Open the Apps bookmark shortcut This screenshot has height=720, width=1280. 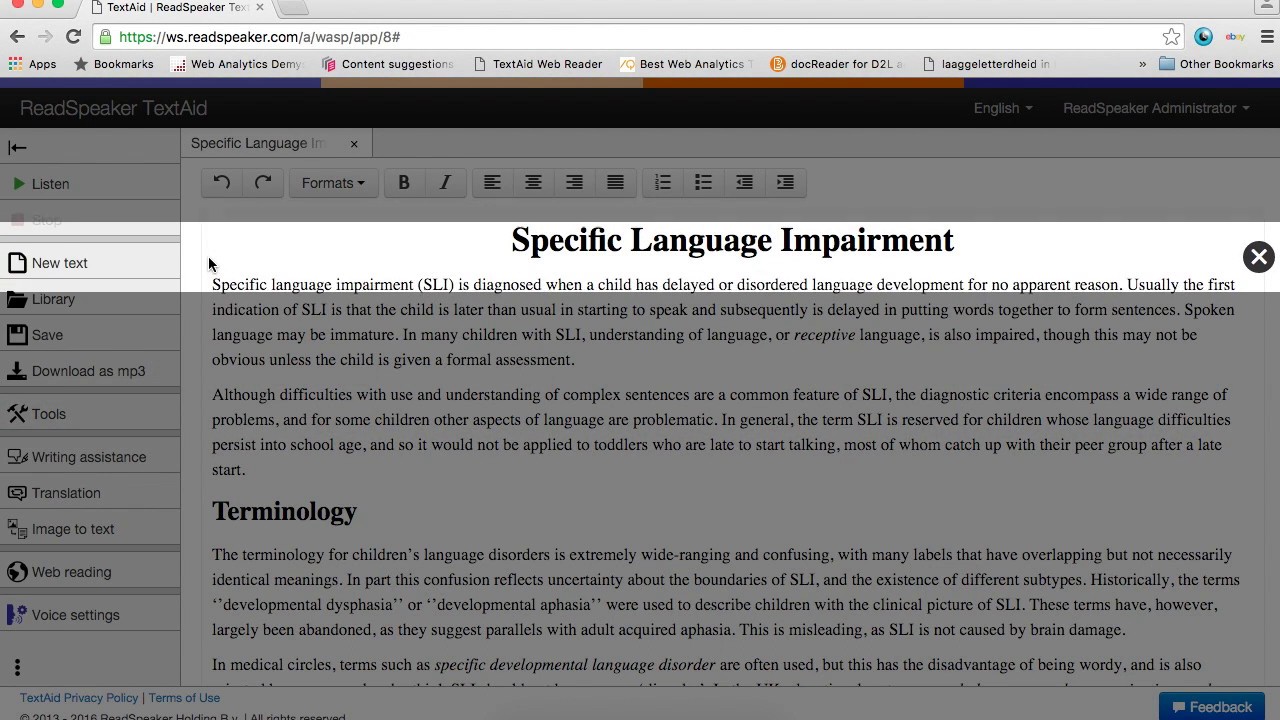33,64
